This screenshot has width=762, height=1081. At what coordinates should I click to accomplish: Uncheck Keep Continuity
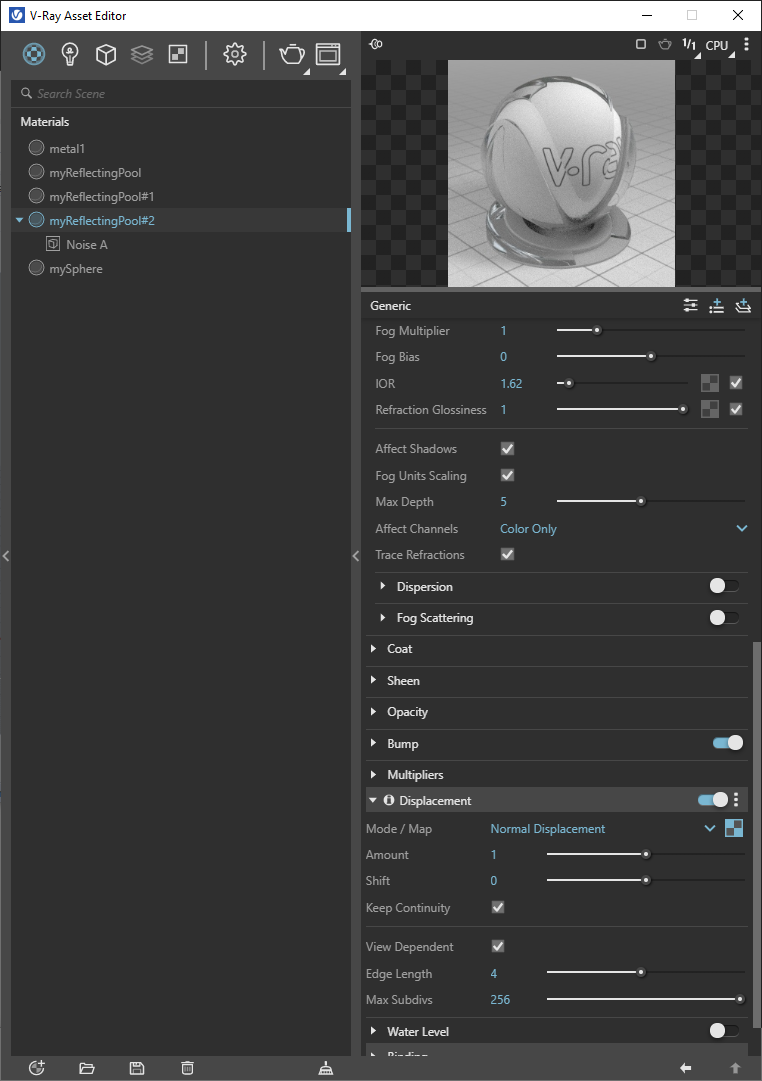pos(498,907)
